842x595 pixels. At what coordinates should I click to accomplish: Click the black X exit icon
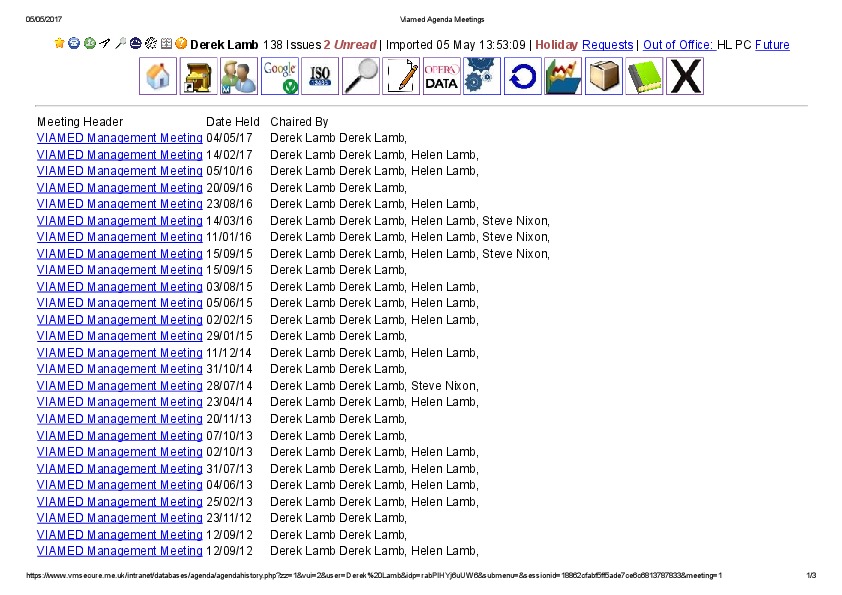(685, 76)
